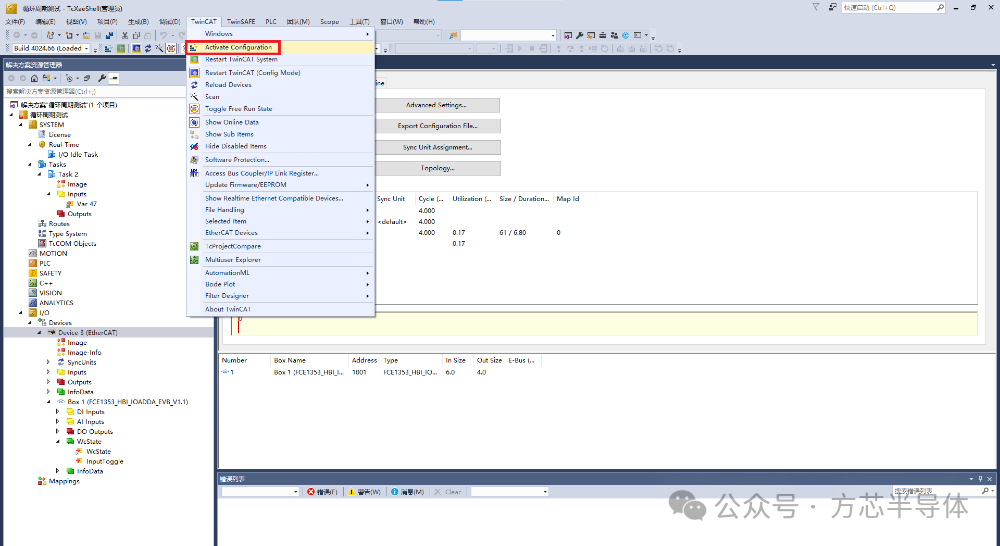Collapse the SYSTEM node in the tree
Viewport: 1000px width, 546px height.
point(21,125)
